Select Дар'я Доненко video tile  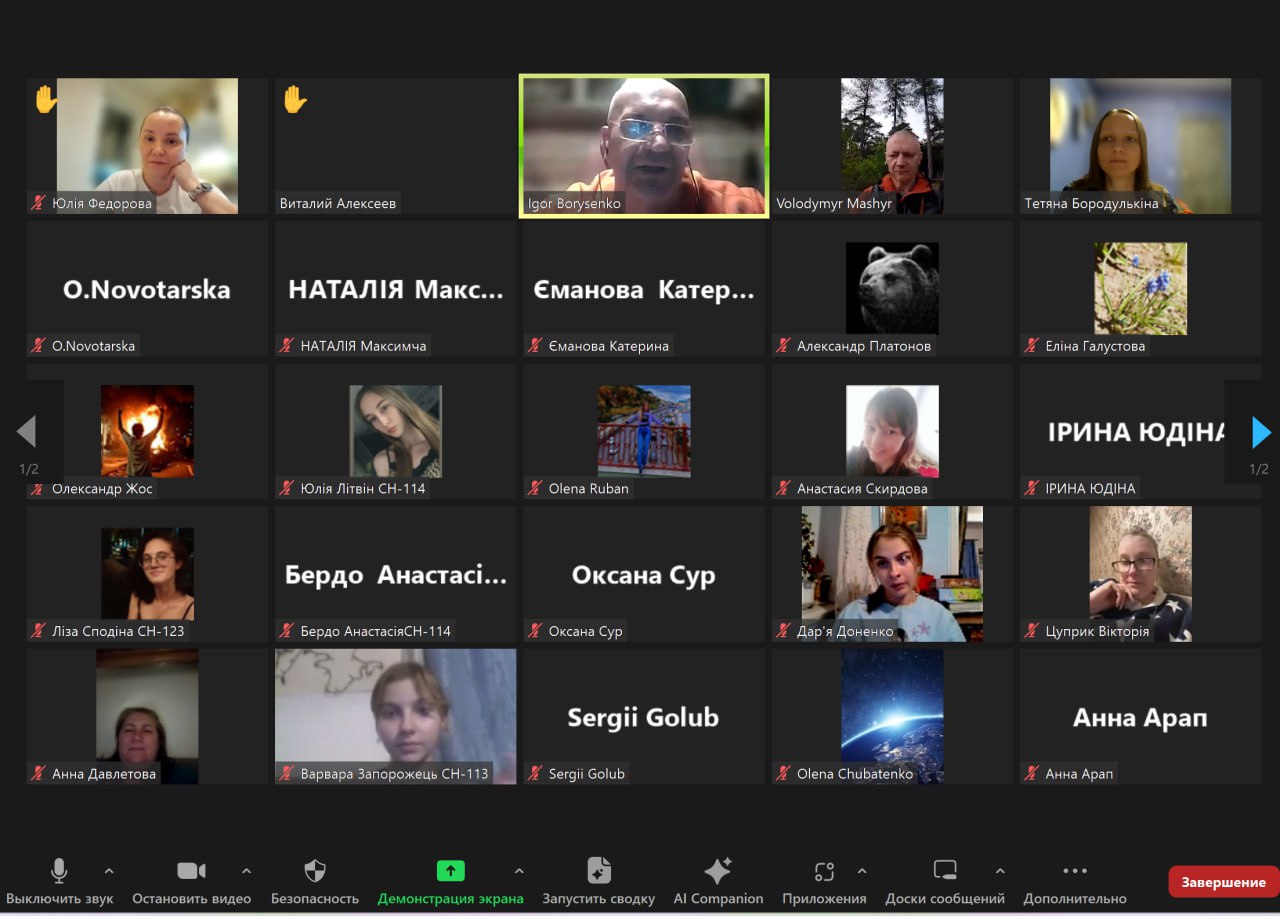click(x=891, y=573)
